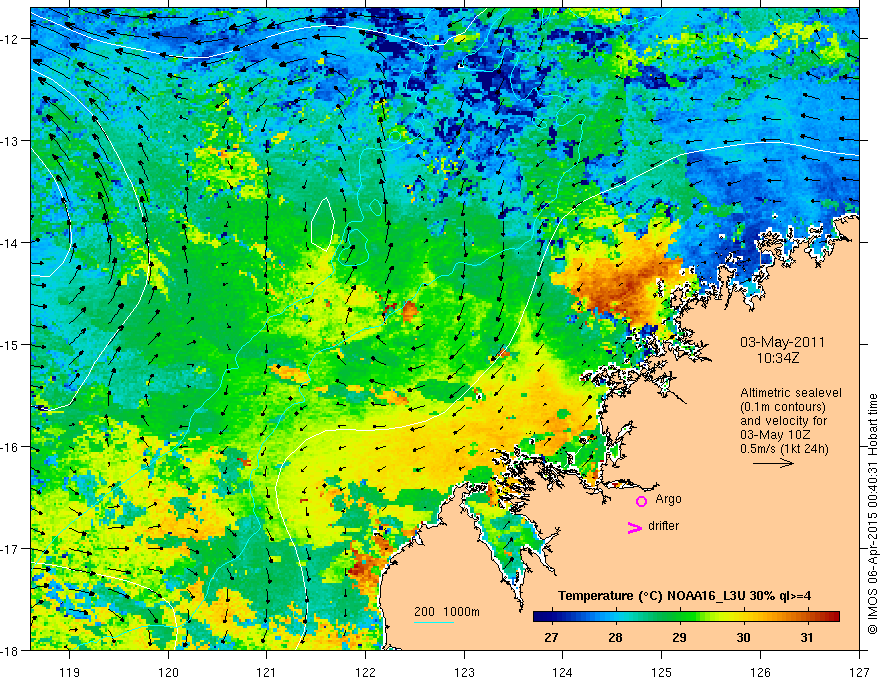Click the '03-May 10Z' caption line
Image resolution: width=880 pixels, height=680 pixels.
pos(774,435)
